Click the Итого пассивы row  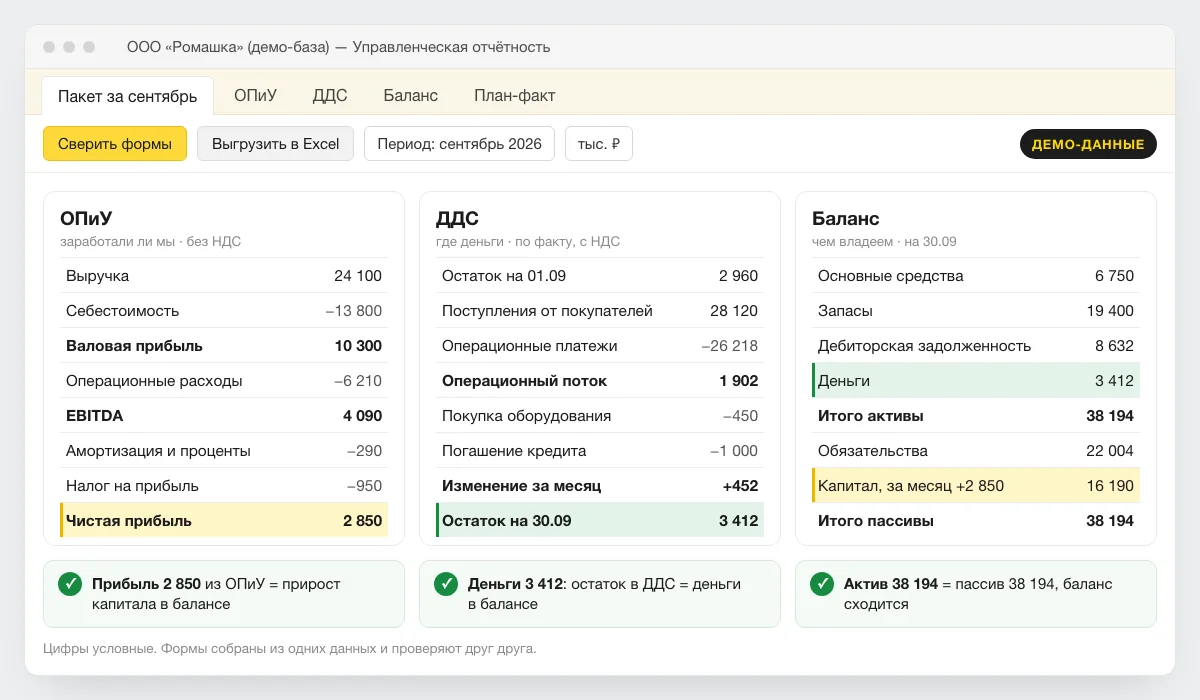(x=976, y=521)
